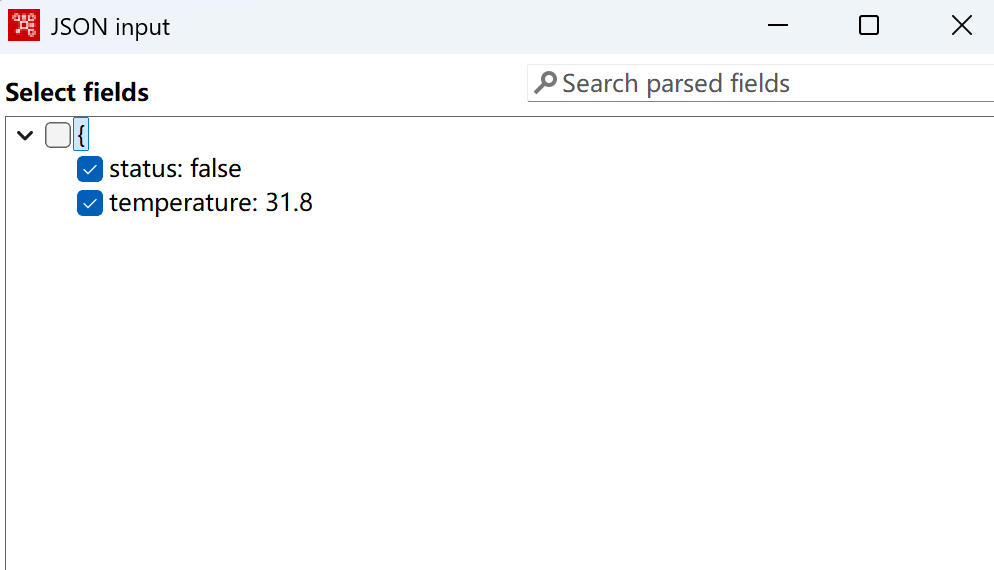994x570 pixels.
Task: Click the Select fields heading
Action: (x=77, y=93)
